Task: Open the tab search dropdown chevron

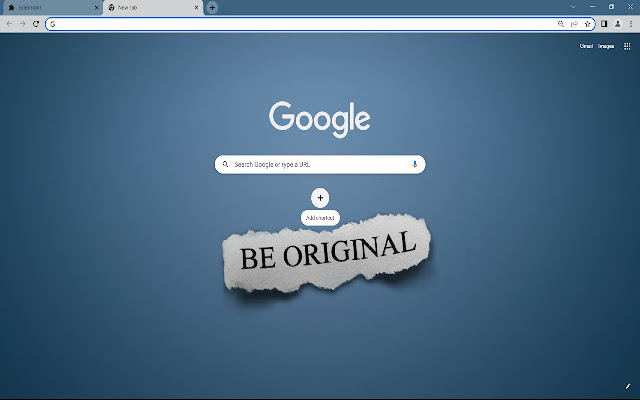Action: (573, 7)
